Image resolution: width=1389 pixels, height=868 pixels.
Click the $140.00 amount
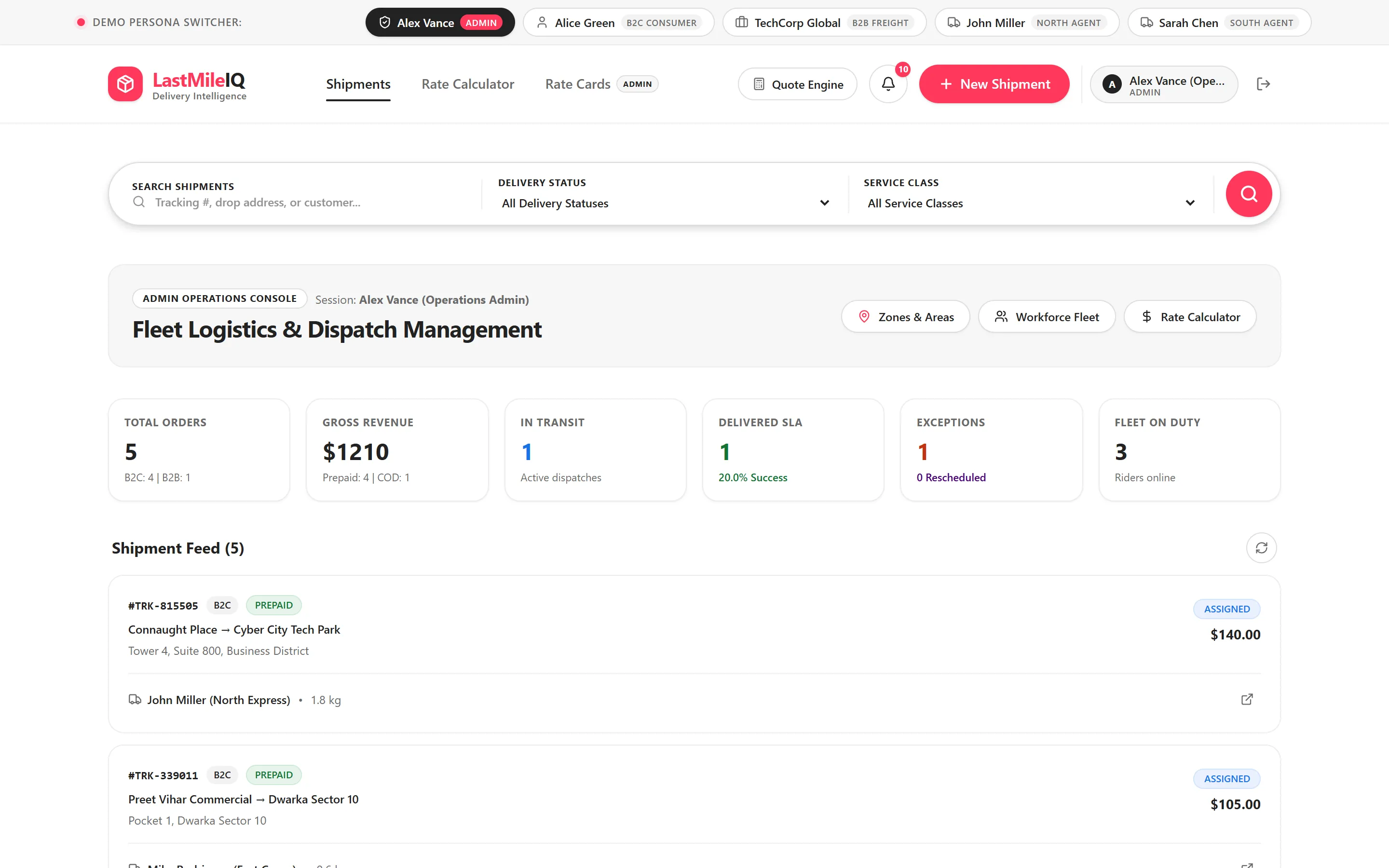pos(1235,634)
